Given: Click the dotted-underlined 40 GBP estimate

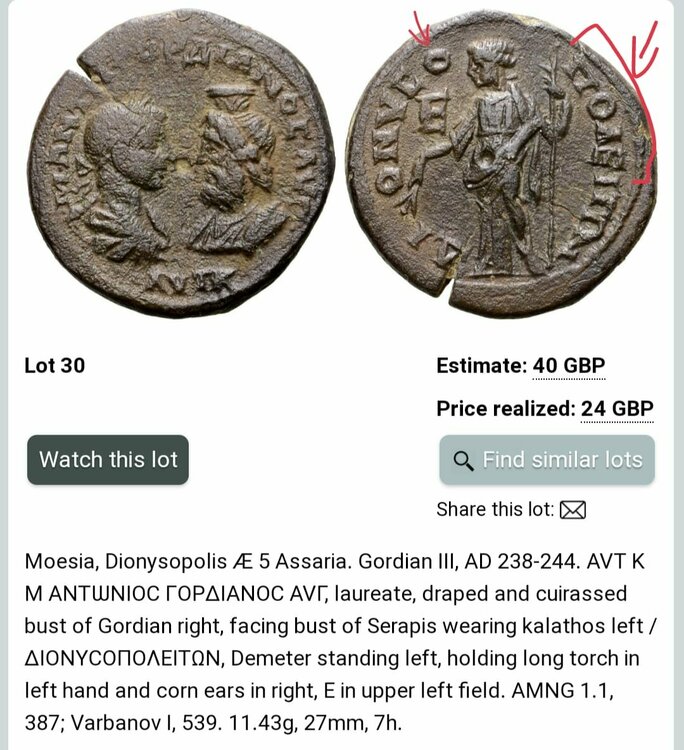Looking at the screenshot, I should 569,366.
